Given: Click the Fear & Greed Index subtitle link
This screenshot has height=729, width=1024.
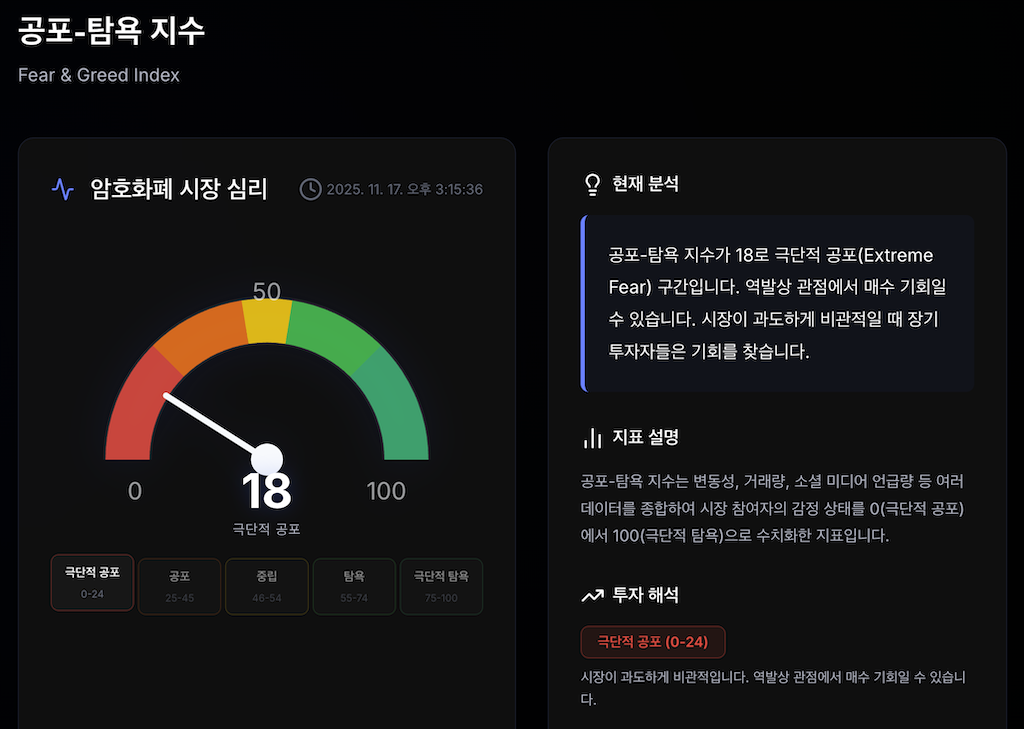Looking at the screenshot, I should coord(98,75).
